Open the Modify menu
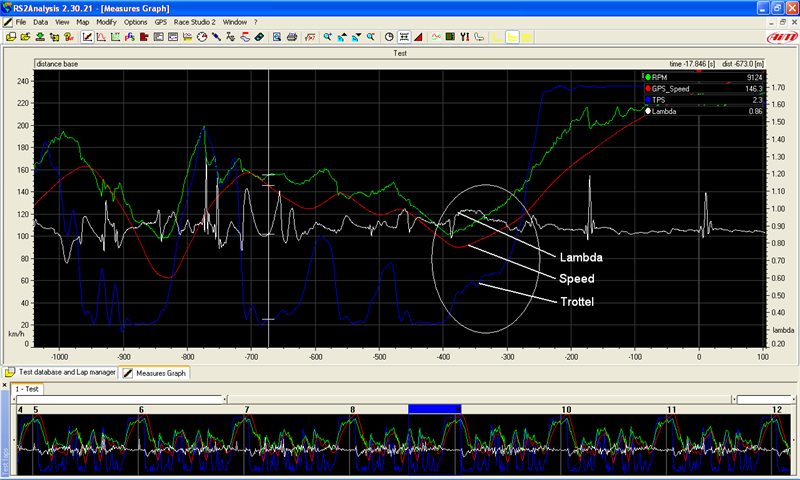Viewport: 800px width, 480px height. 106,22
